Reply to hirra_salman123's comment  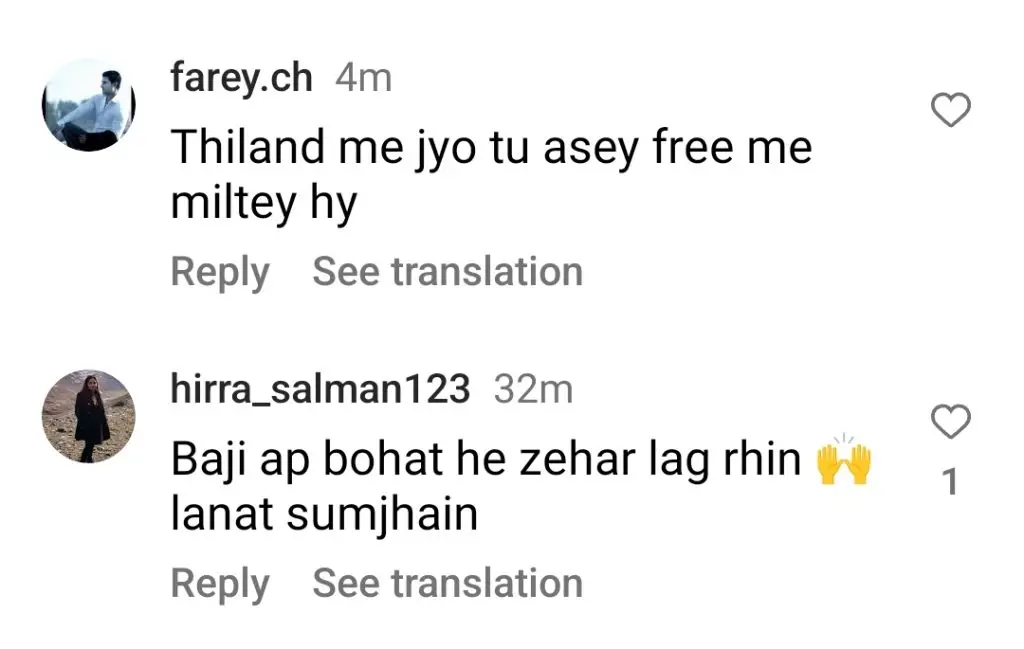219,583
